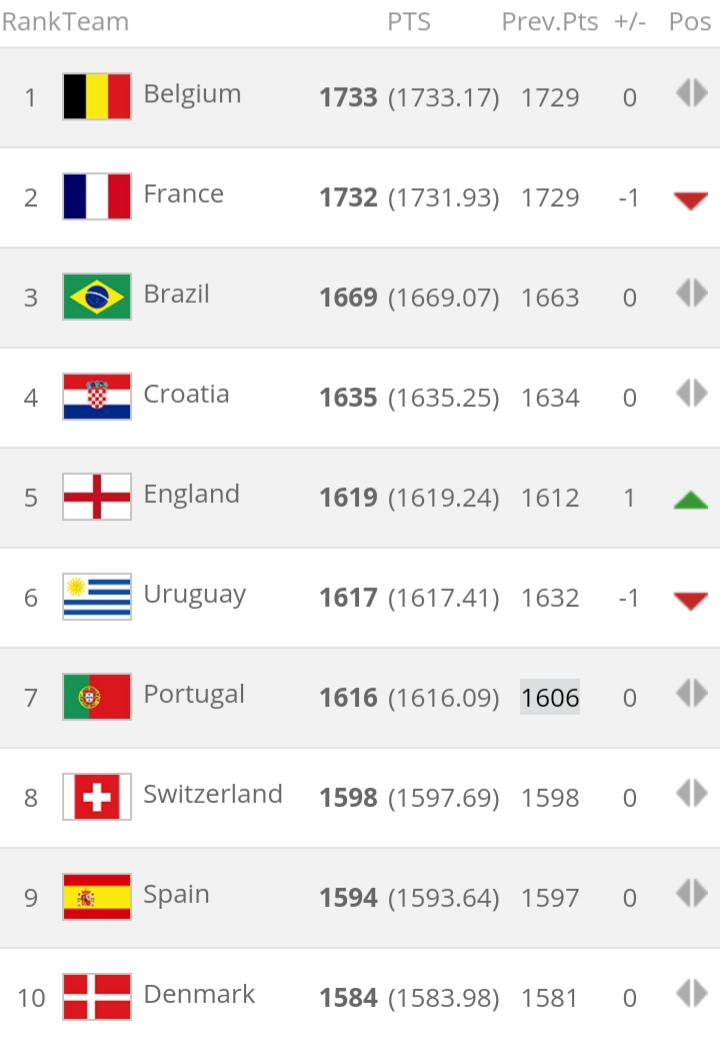Click Belgium's unchanged position indicator

point(692,93)
